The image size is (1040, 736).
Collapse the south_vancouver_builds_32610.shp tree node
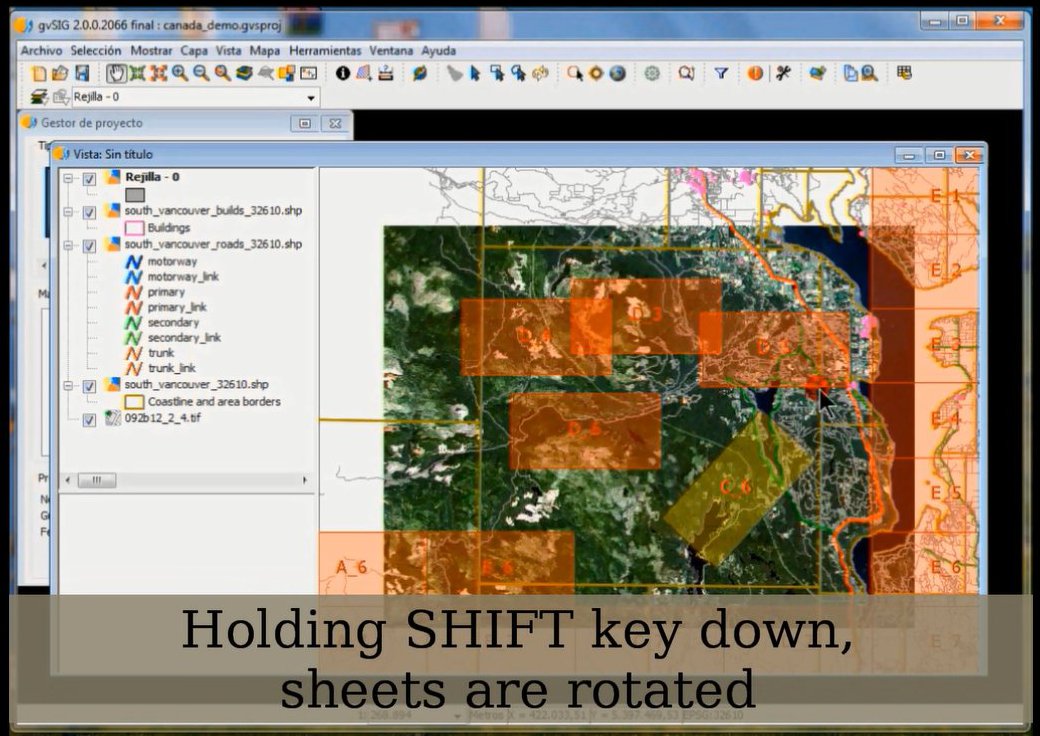(68, 212)
